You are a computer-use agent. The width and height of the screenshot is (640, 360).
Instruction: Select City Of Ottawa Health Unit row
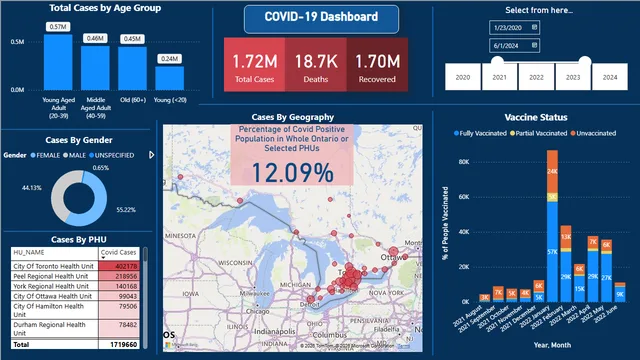[76, 296]
